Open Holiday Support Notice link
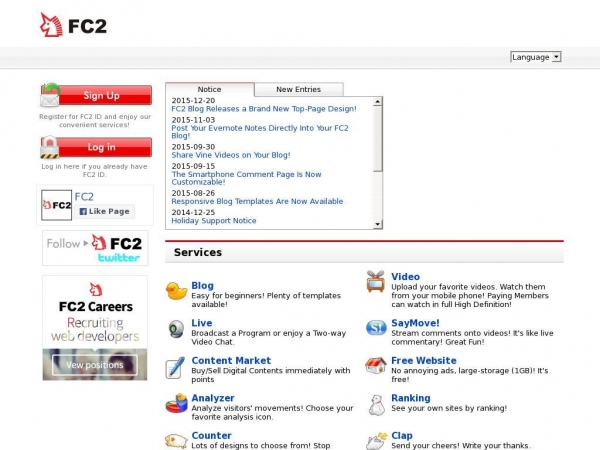 (214, 220)
